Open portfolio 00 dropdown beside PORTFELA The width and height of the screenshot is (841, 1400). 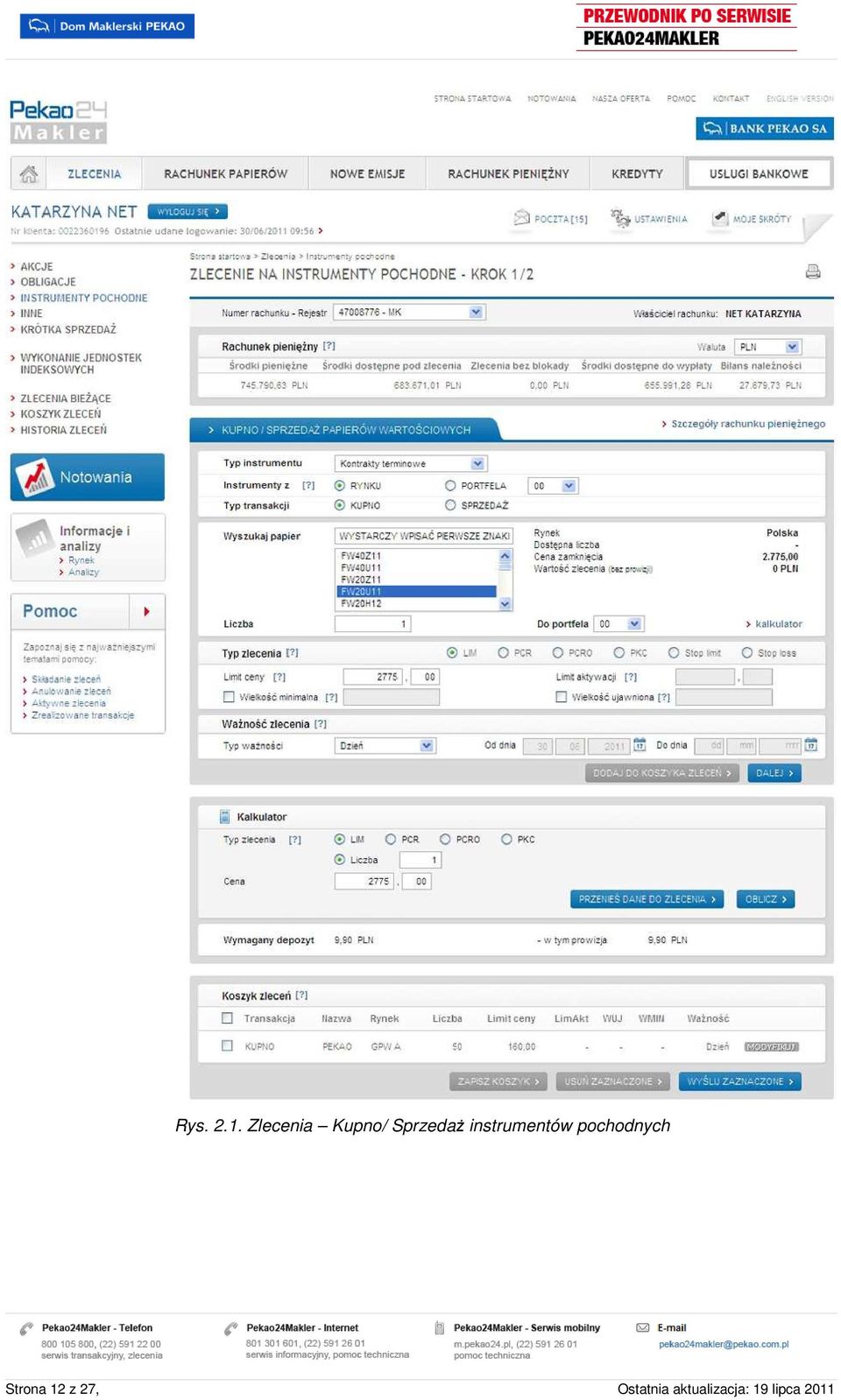pyautogui.click(x=553, y=486)
